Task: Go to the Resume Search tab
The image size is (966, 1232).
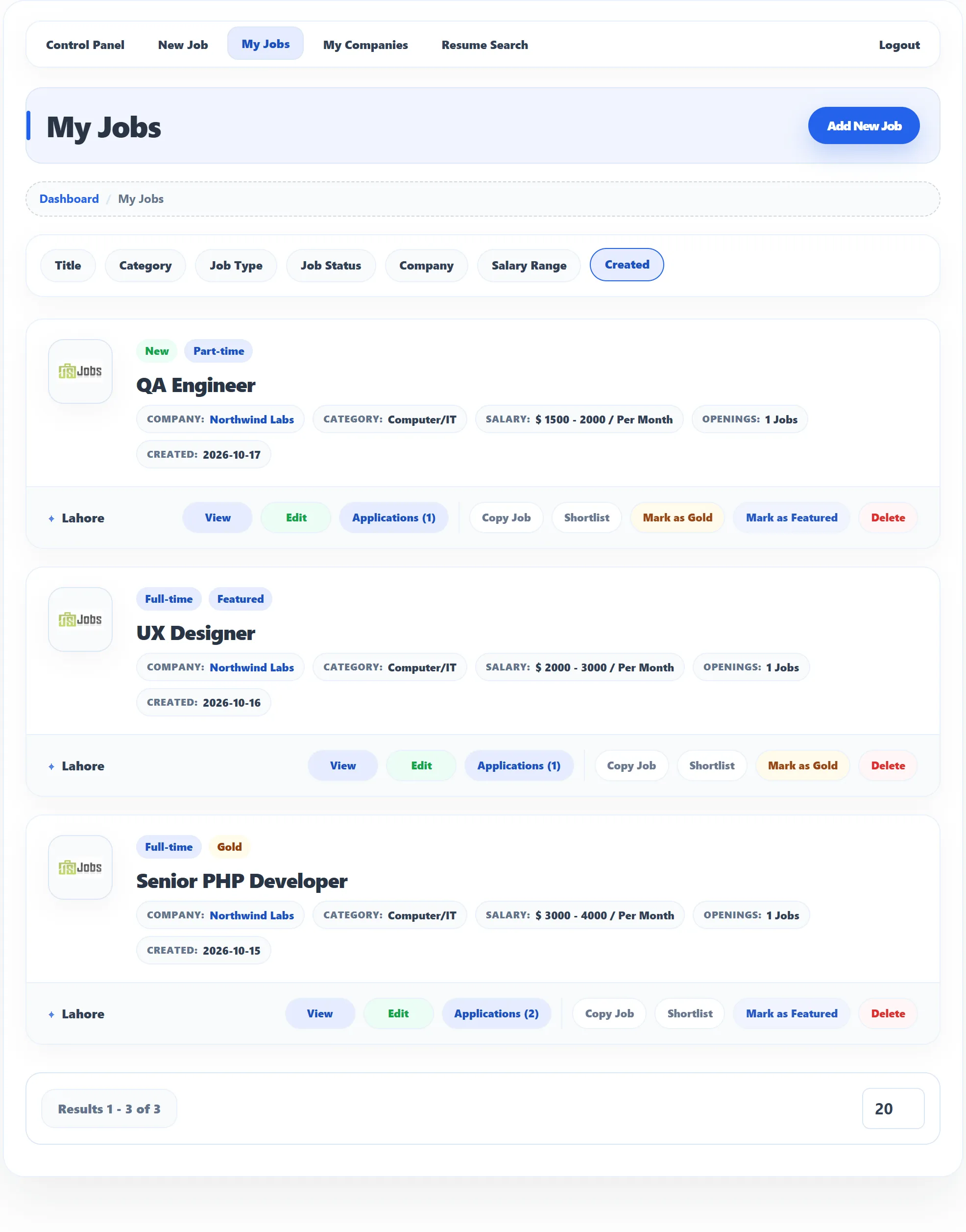Action: tap(484, 45)
